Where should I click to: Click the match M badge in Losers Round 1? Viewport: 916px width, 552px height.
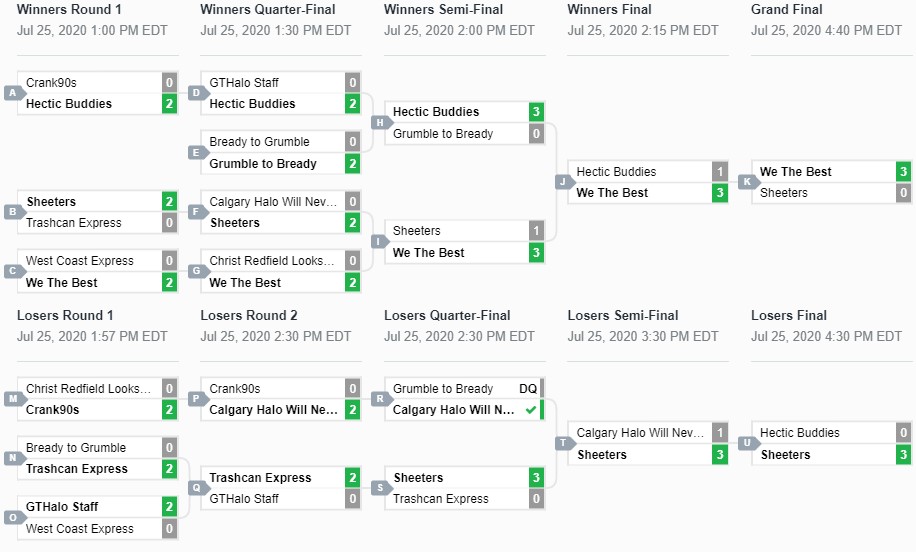(x=13, y=399)
